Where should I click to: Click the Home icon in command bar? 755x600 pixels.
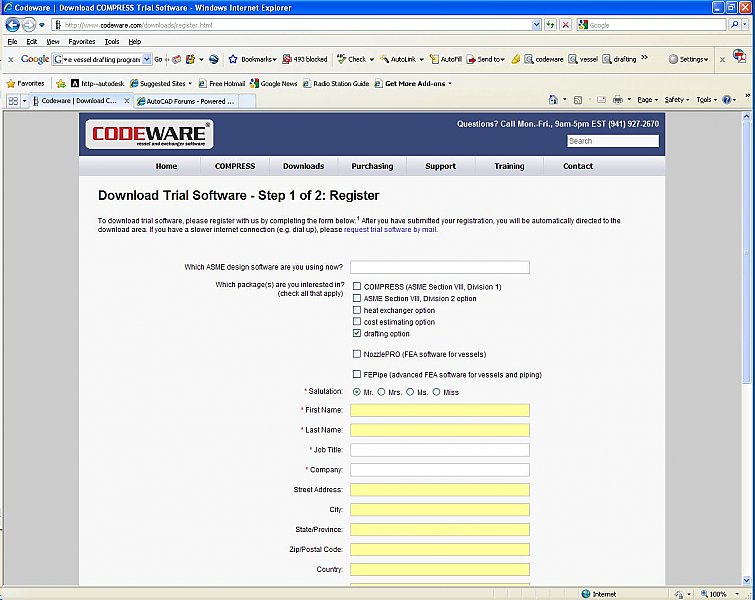[553, 100]
